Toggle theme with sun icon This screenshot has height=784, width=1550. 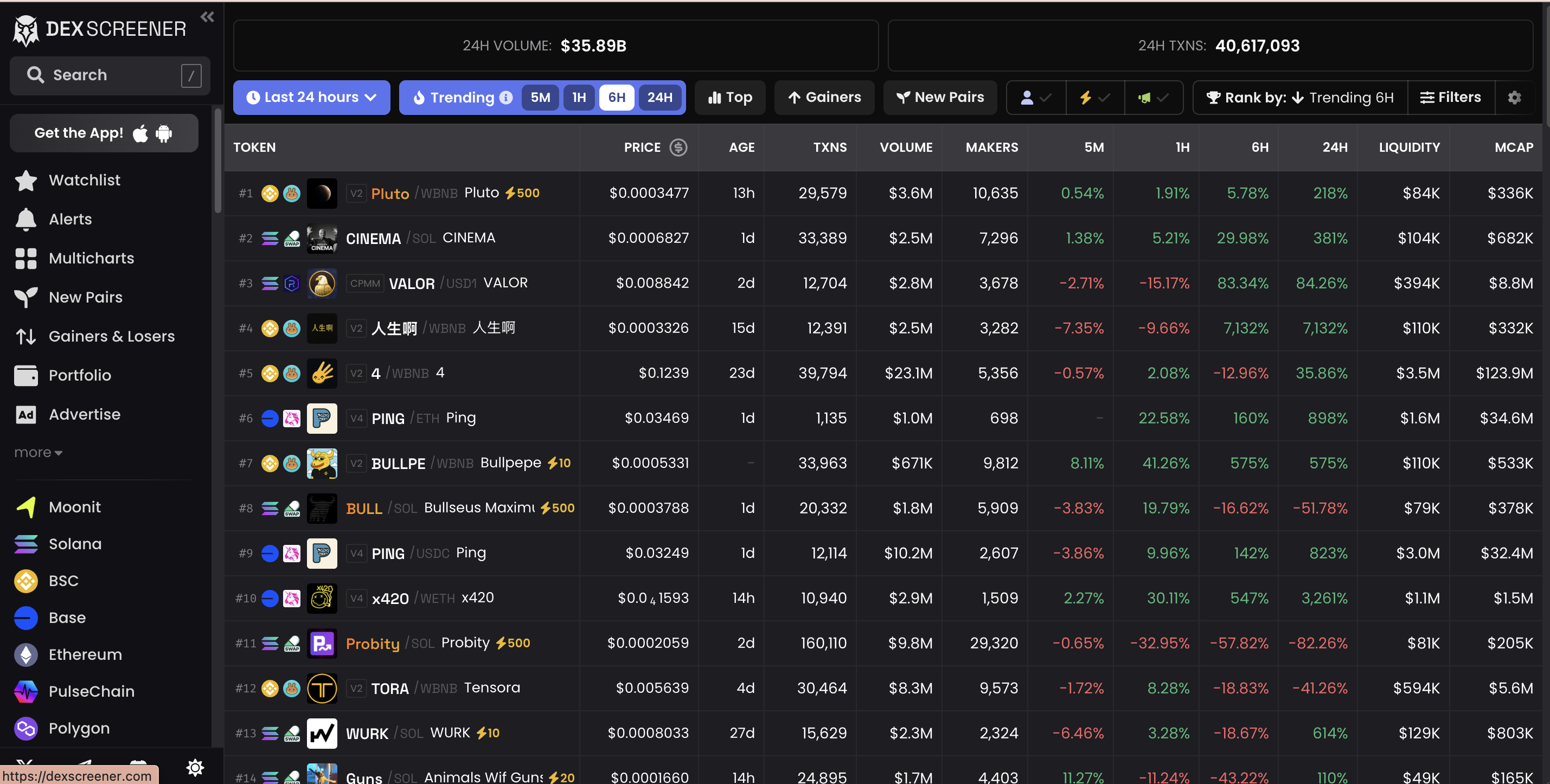pos(195,767)
